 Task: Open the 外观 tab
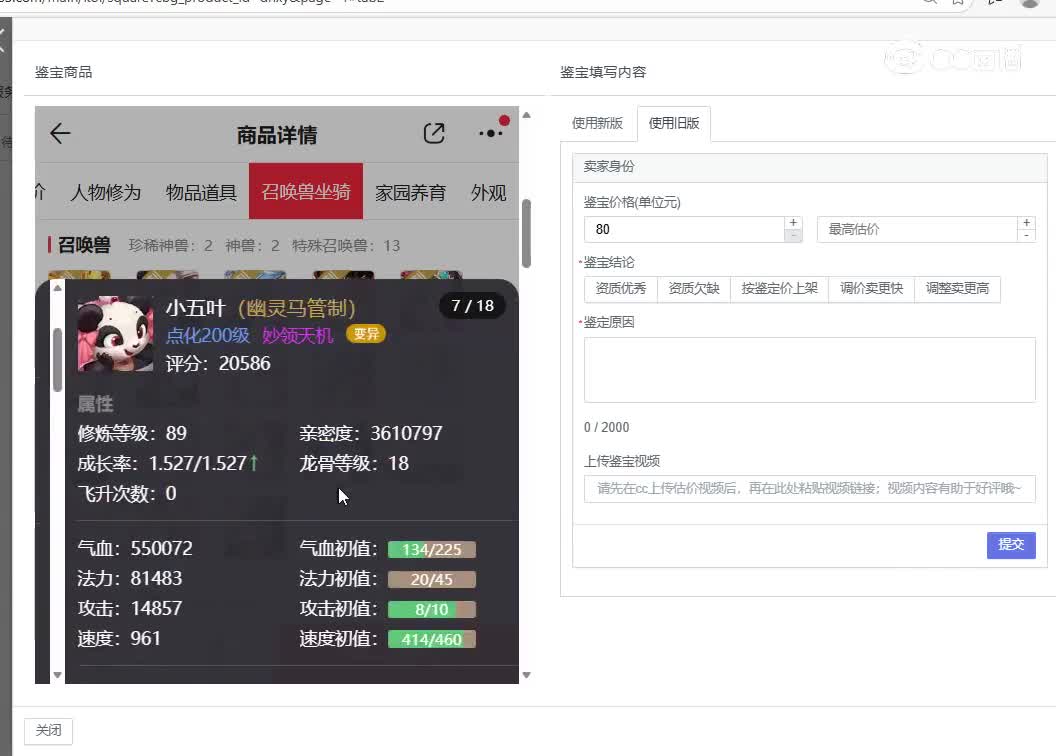pos(488,193)
